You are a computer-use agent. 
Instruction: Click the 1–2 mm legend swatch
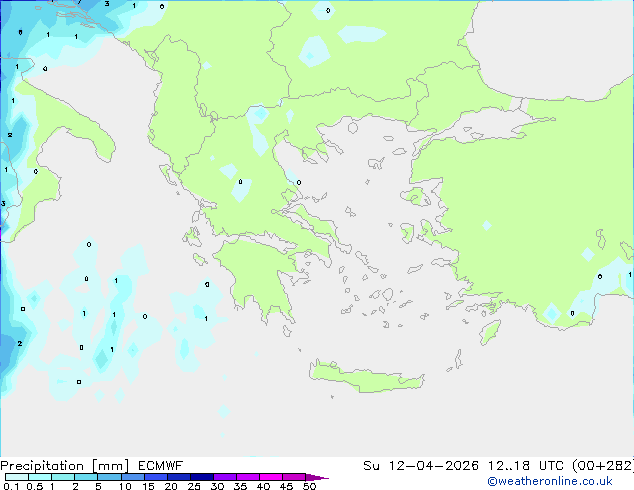click(x=63, y=477)
